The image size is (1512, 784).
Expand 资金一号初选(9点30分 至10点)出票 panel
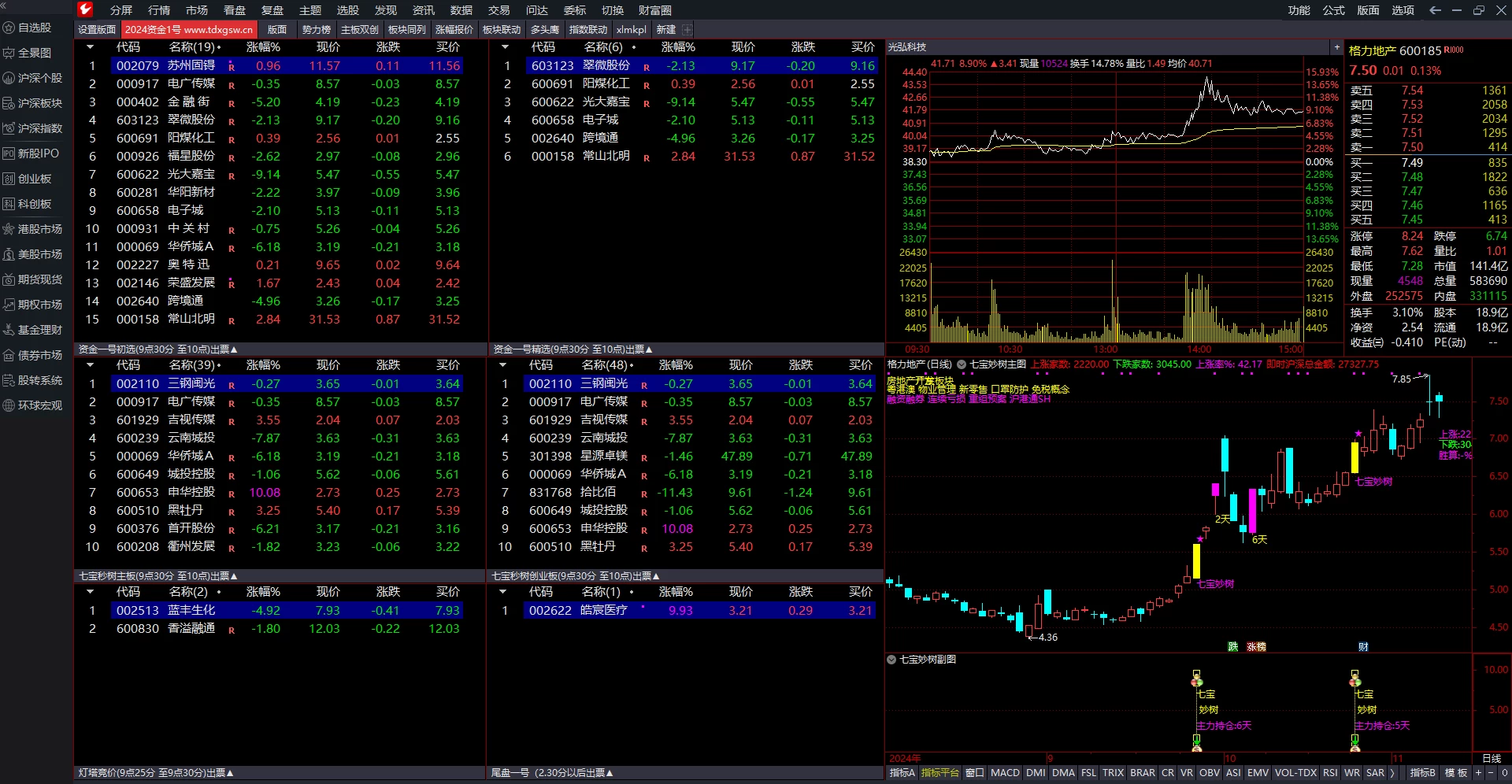(x=157, y=349)
